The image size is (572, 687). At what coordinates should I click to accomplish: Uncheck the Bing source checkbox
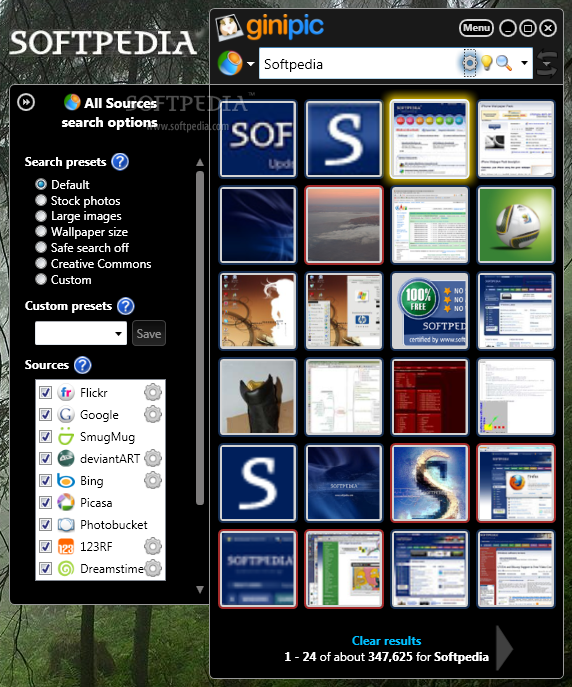click(x=46, y=481)
